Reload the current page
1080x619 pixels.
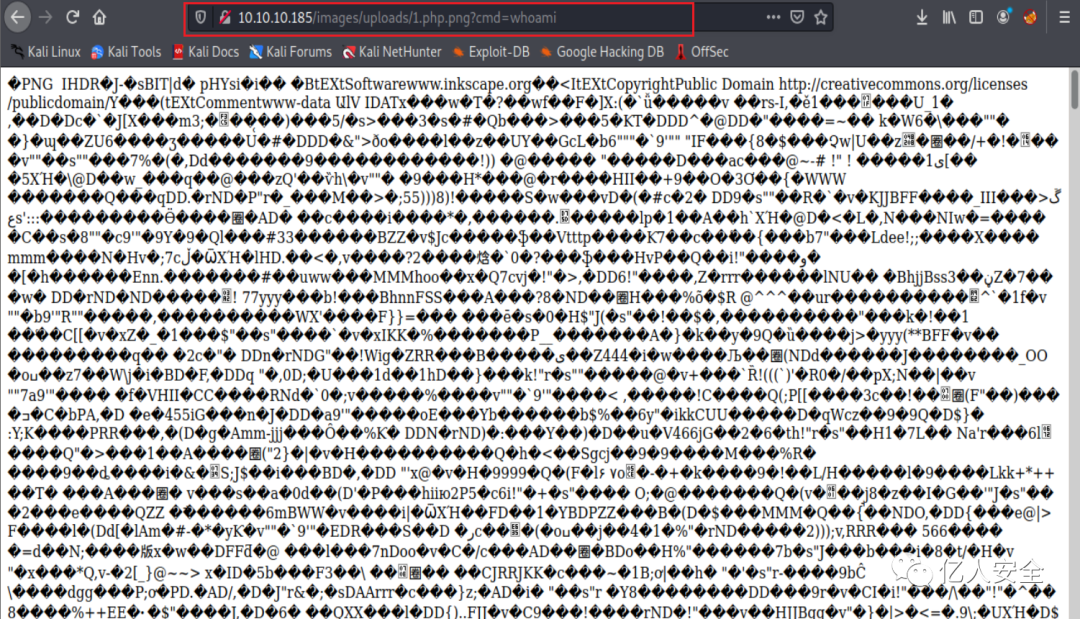point(72,17)
